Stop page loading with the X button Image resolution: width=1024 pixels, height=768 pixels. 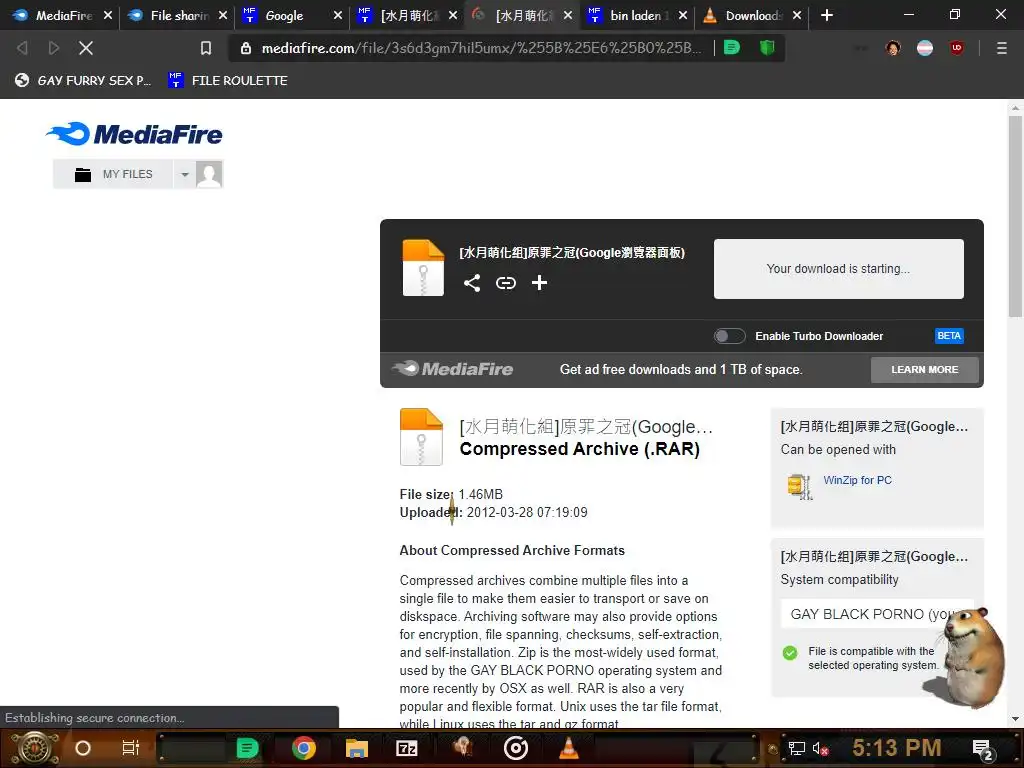tap(86, 48)
